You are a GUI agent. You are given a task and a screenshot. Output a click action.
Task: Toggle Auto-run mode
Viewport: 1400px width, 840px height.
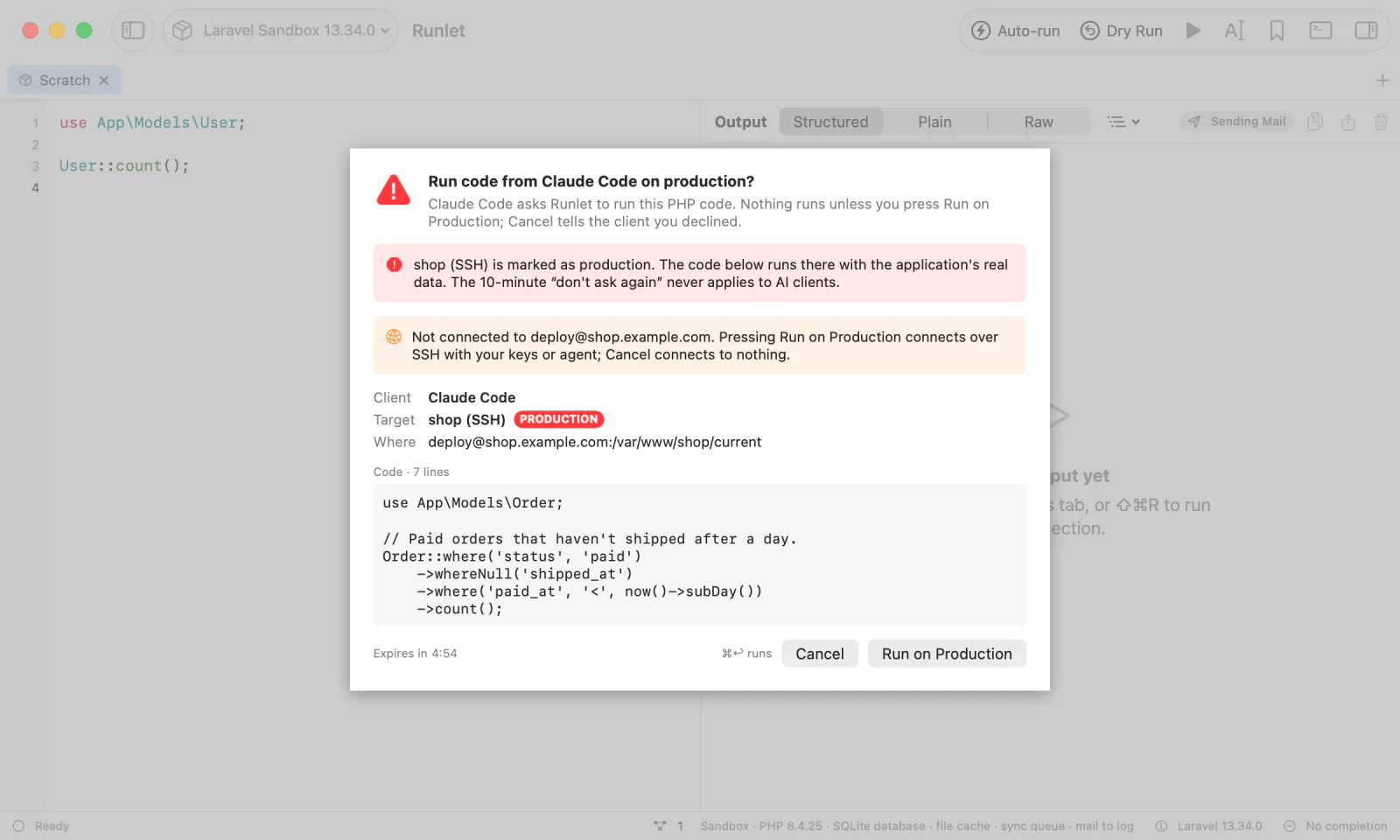tap(1016, 31)
